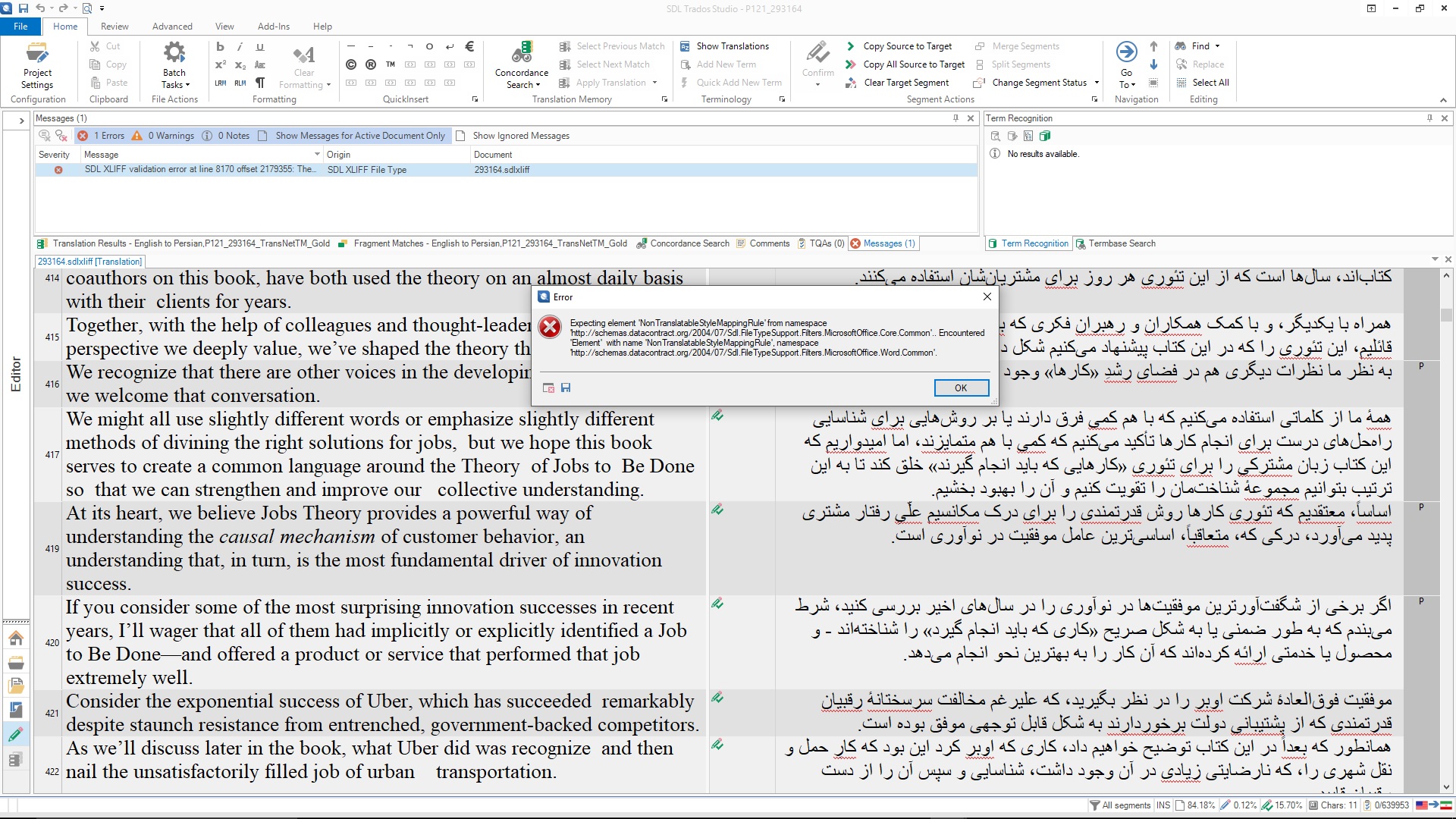The height and width of the screenshot is (819, 1456).
Task: Click the editor vertical scrollbar thumb
Action: pos(1446,315)
